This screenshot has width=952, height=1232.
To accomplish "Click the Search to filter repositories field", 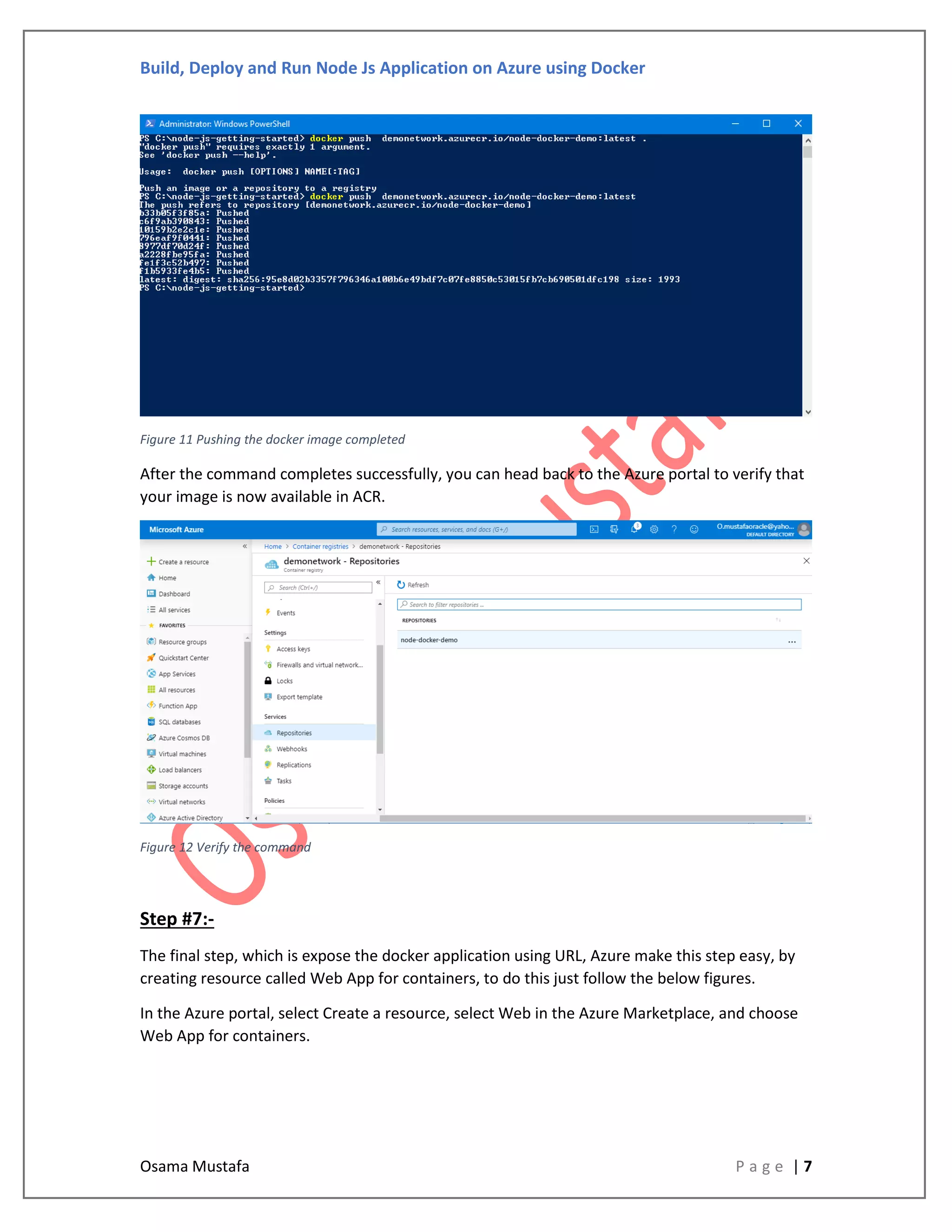I will pyautogui.click(x=599, y=604).
